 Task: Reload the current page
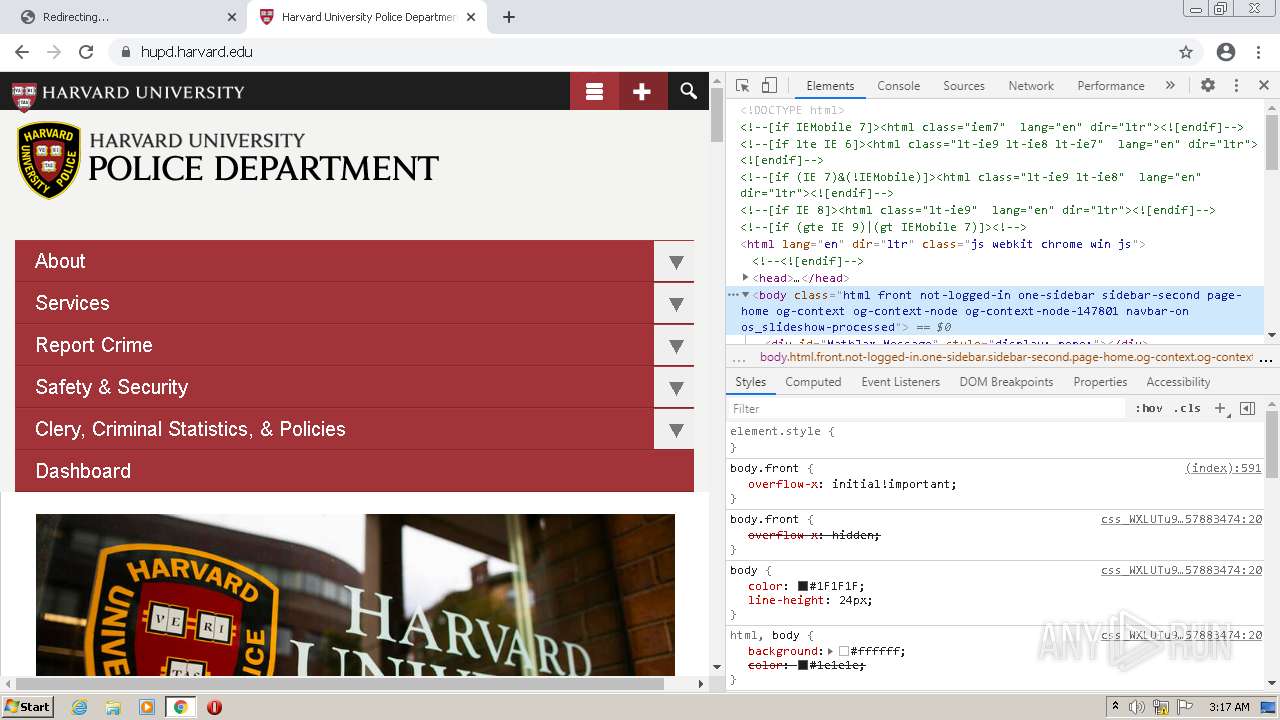point(86,52)
